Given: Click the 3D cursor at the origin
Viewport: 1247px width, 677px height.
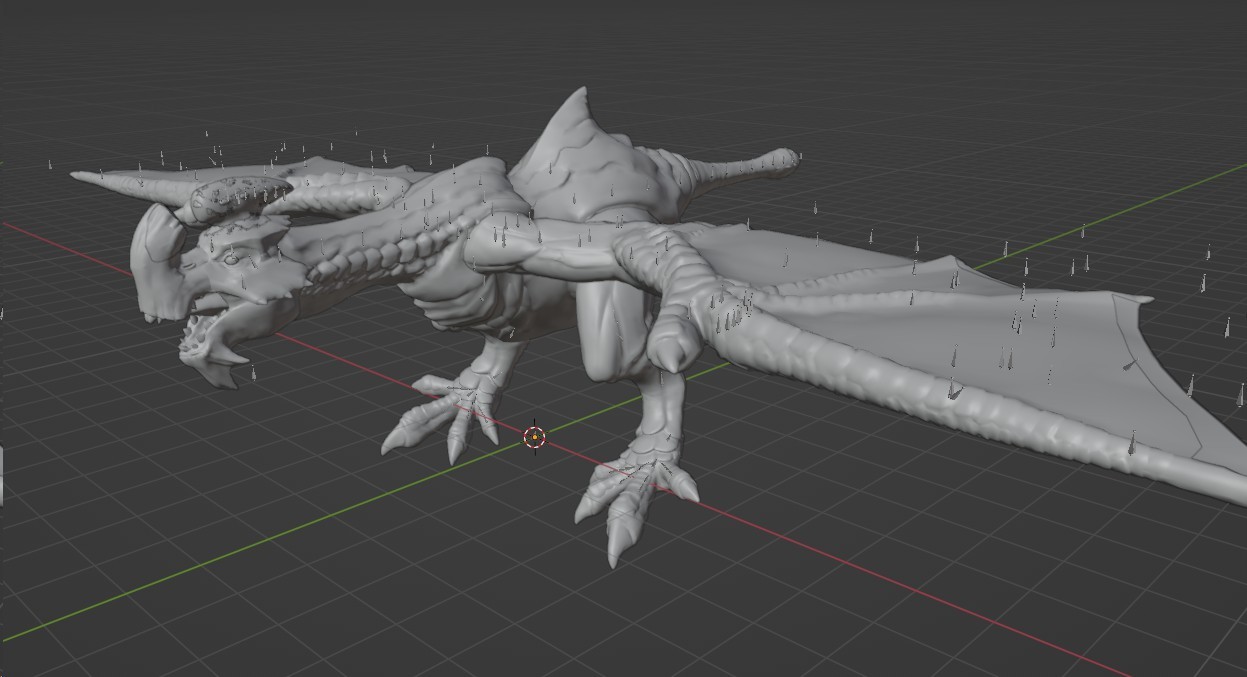Looking at the screenshot, I should (534, 437).
